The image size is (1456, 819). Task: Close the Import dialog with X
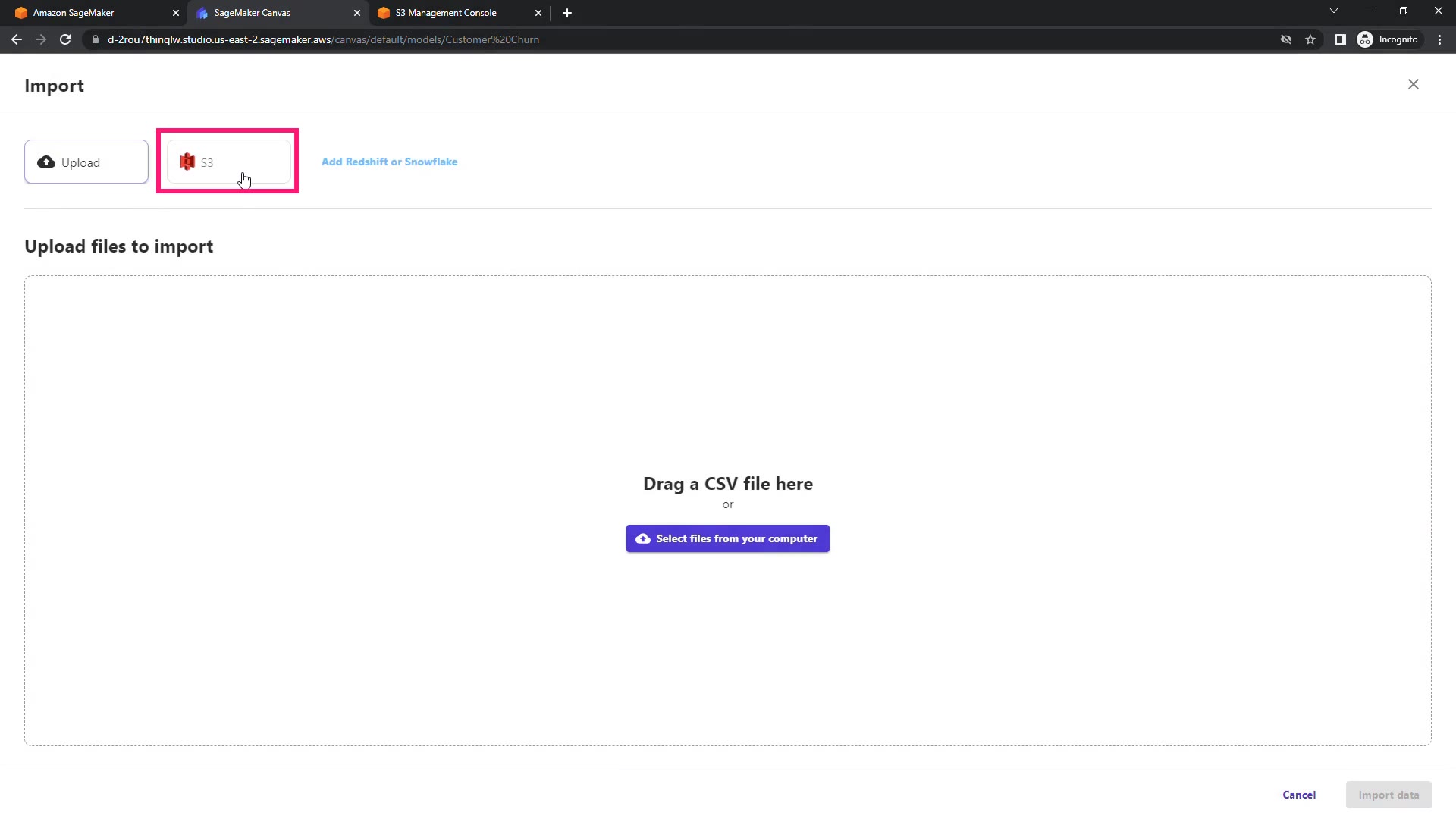[1413, 84]
